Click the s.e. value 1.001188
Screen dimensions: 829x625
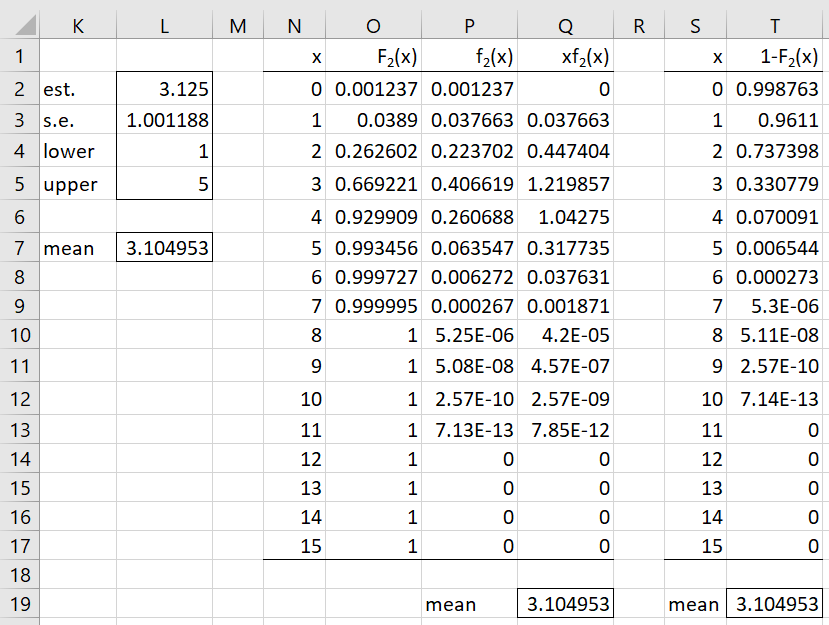pyautogui.click(x=164, y=120)
